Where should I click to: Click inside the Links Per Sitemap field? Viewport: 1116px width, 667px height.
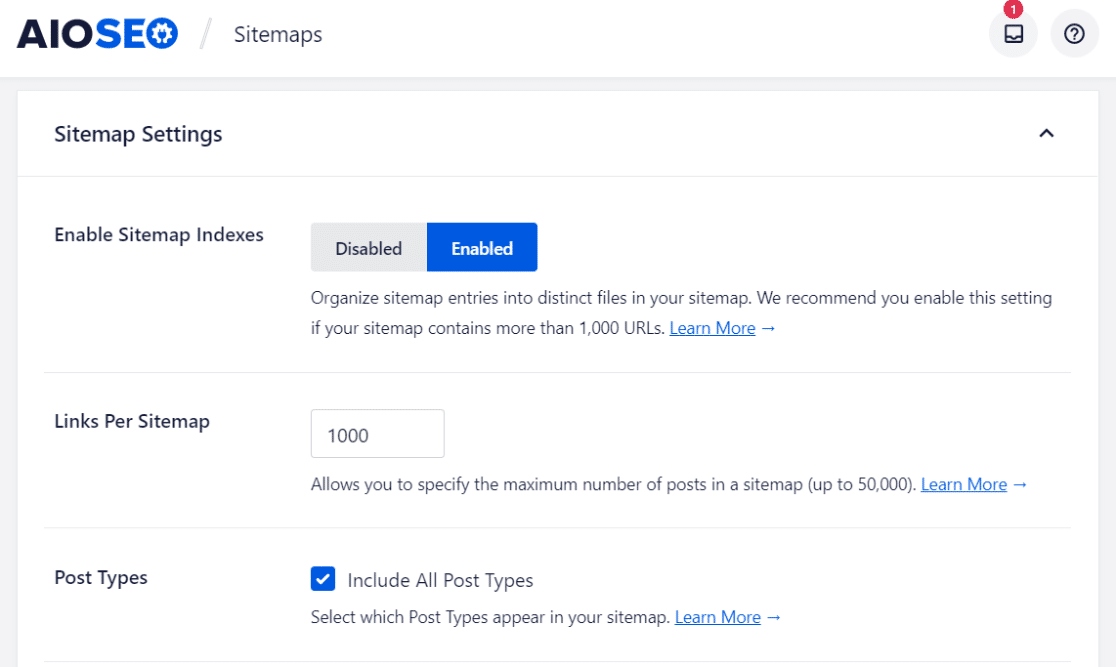[377, 433]
